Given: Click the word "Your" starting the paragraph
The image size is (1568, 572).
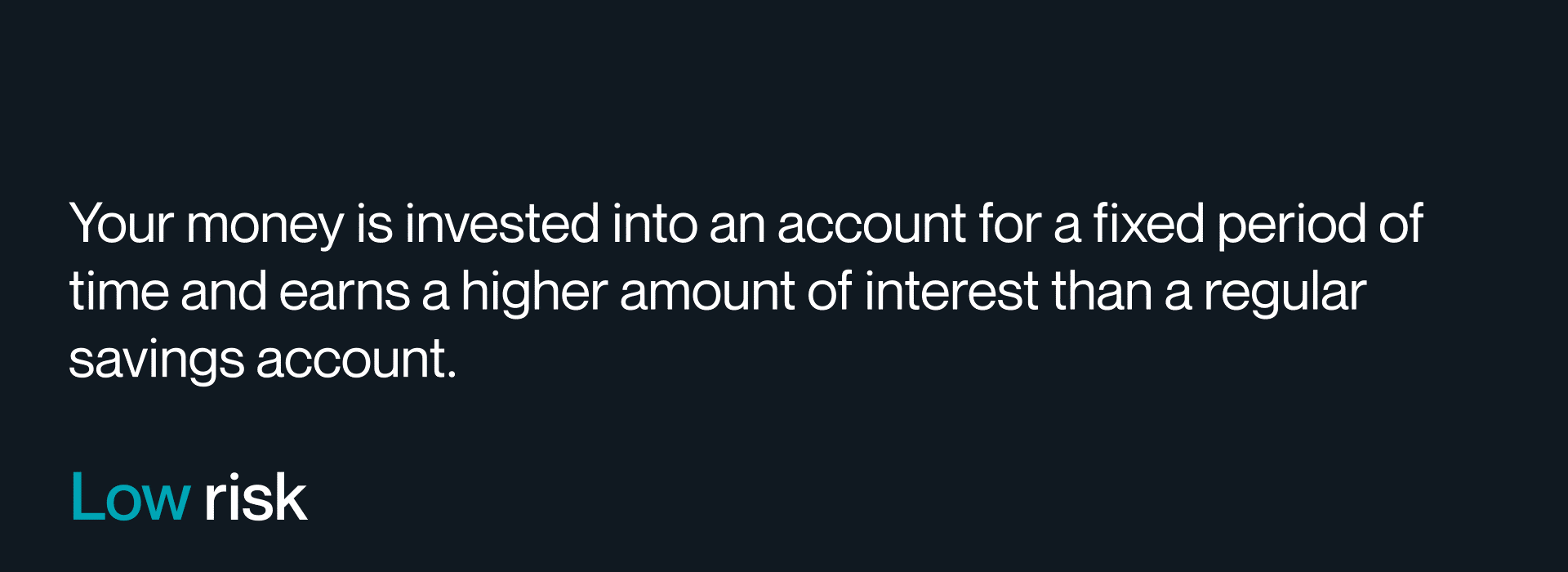Looking at the screenshot, I should pyautogui.click(x=122, y=224).
